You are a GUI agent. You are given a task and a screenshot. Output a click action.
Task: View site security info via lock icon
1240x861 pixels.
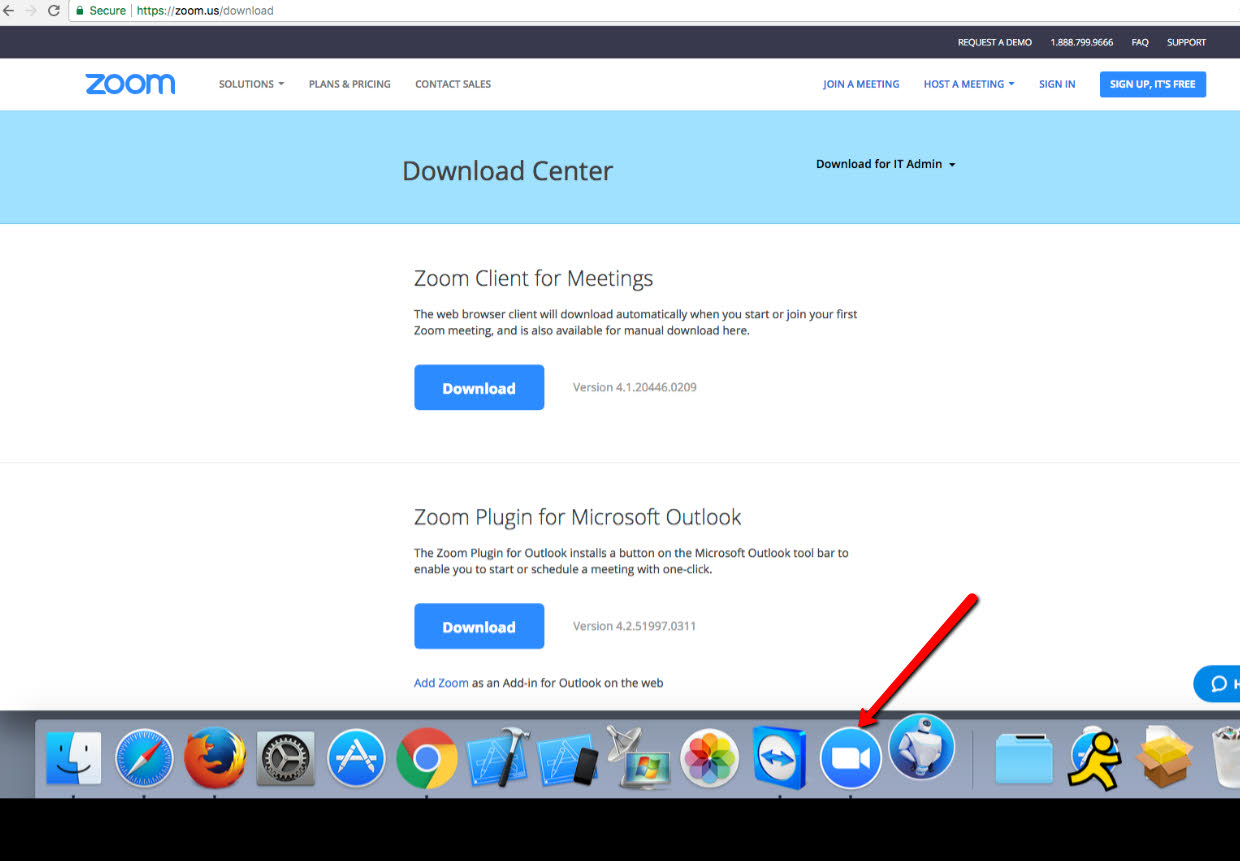80,11
